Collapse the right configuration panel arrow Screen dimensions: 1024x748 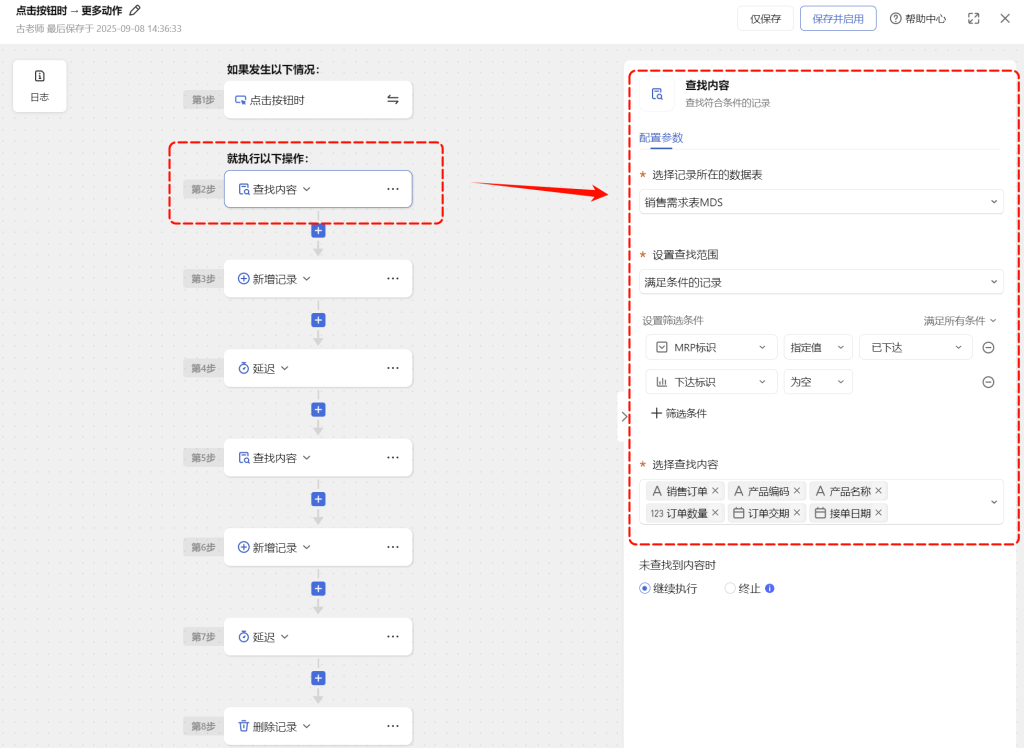pyautogui.click(x=624, y=417)
